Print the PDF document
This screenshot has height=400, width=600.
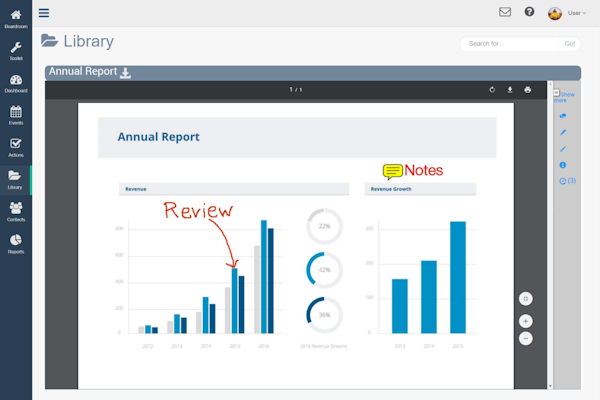(528, 90)
